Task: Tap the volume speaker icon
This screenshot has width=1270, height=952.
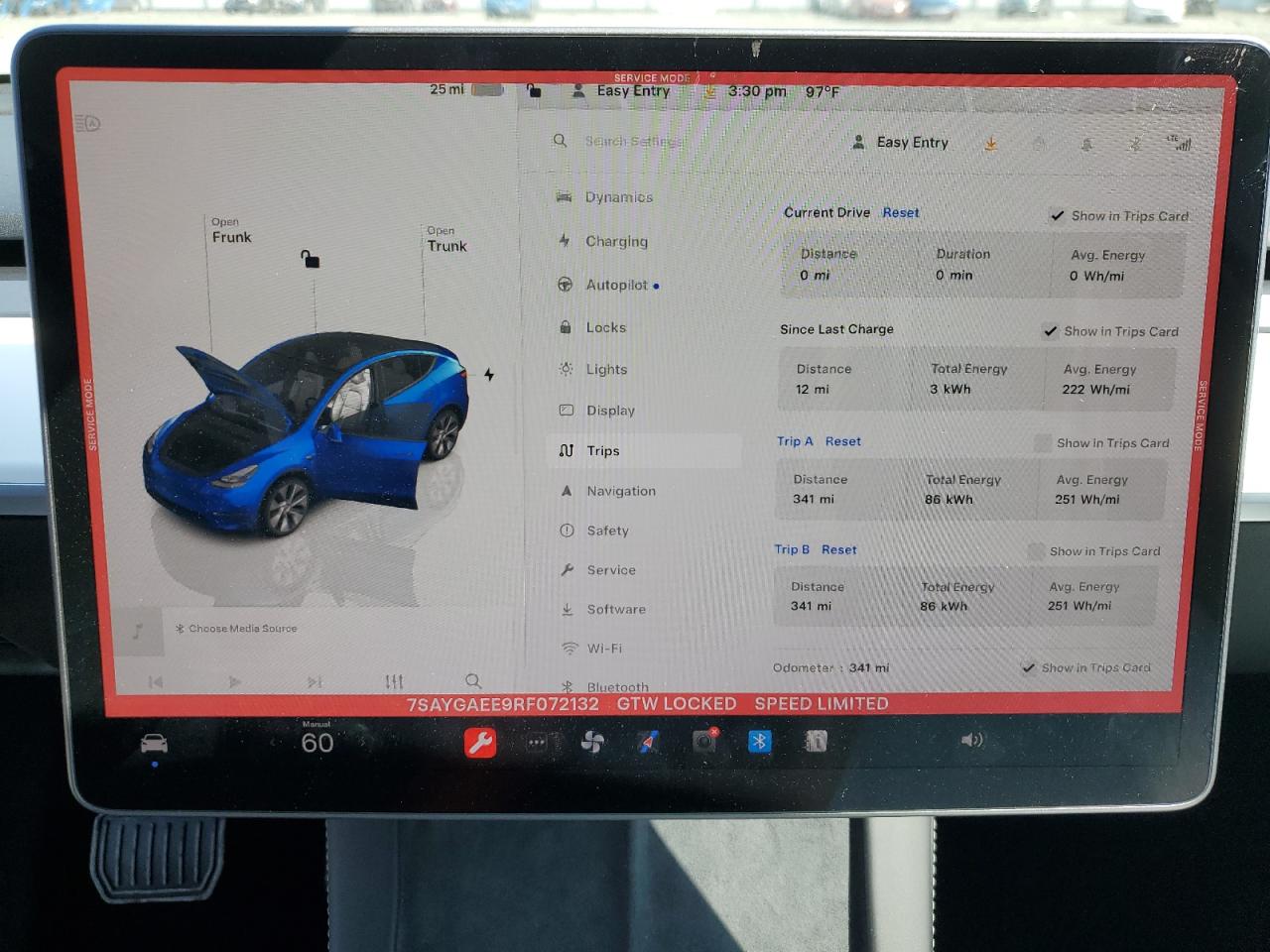Action: (971, 740)
